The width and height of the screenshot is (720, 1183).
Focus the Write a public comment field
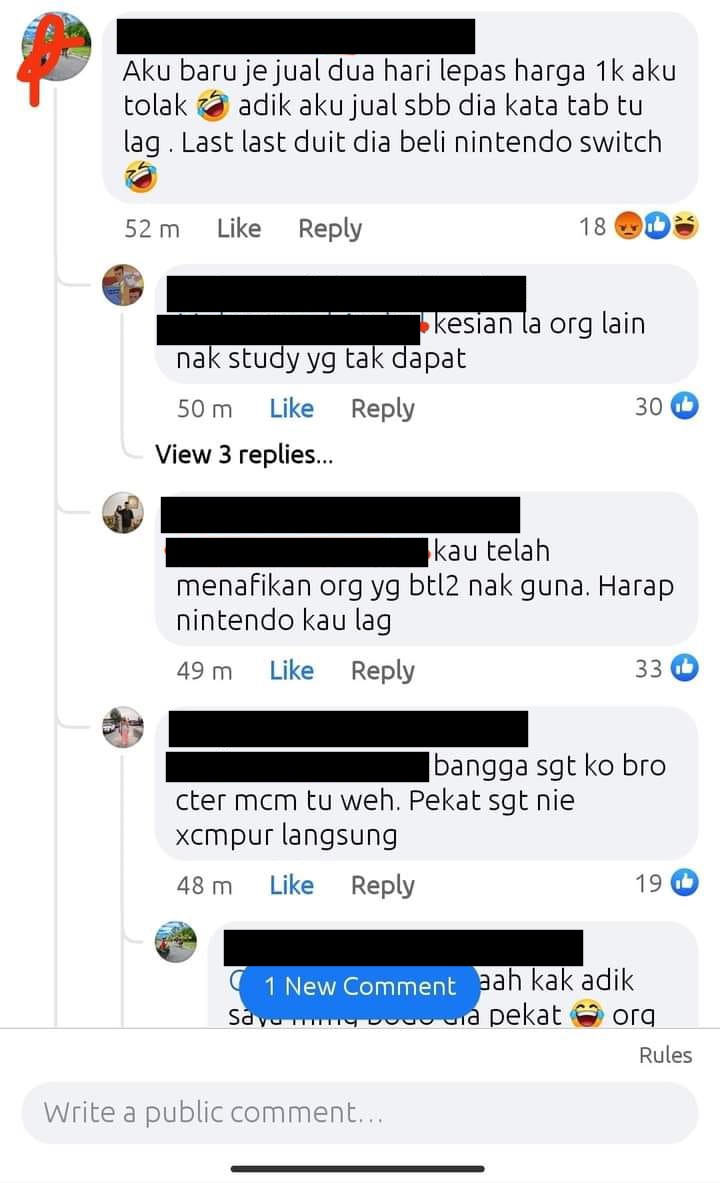[360, 1113]
